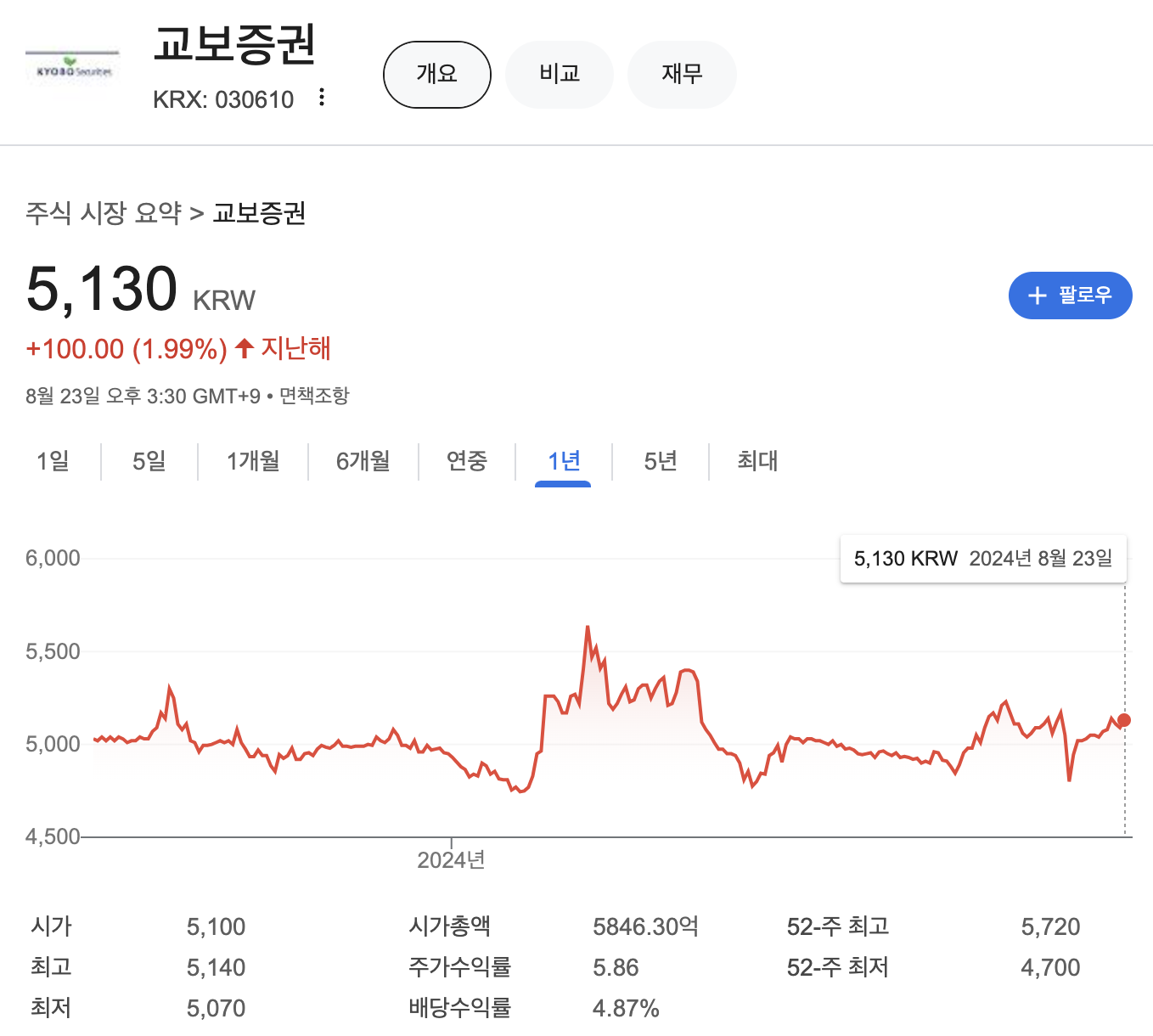This screenshot has height=1036, width=1153.
Task: Click the 시가총액 value 5846.30억
Action: (645, 926)
